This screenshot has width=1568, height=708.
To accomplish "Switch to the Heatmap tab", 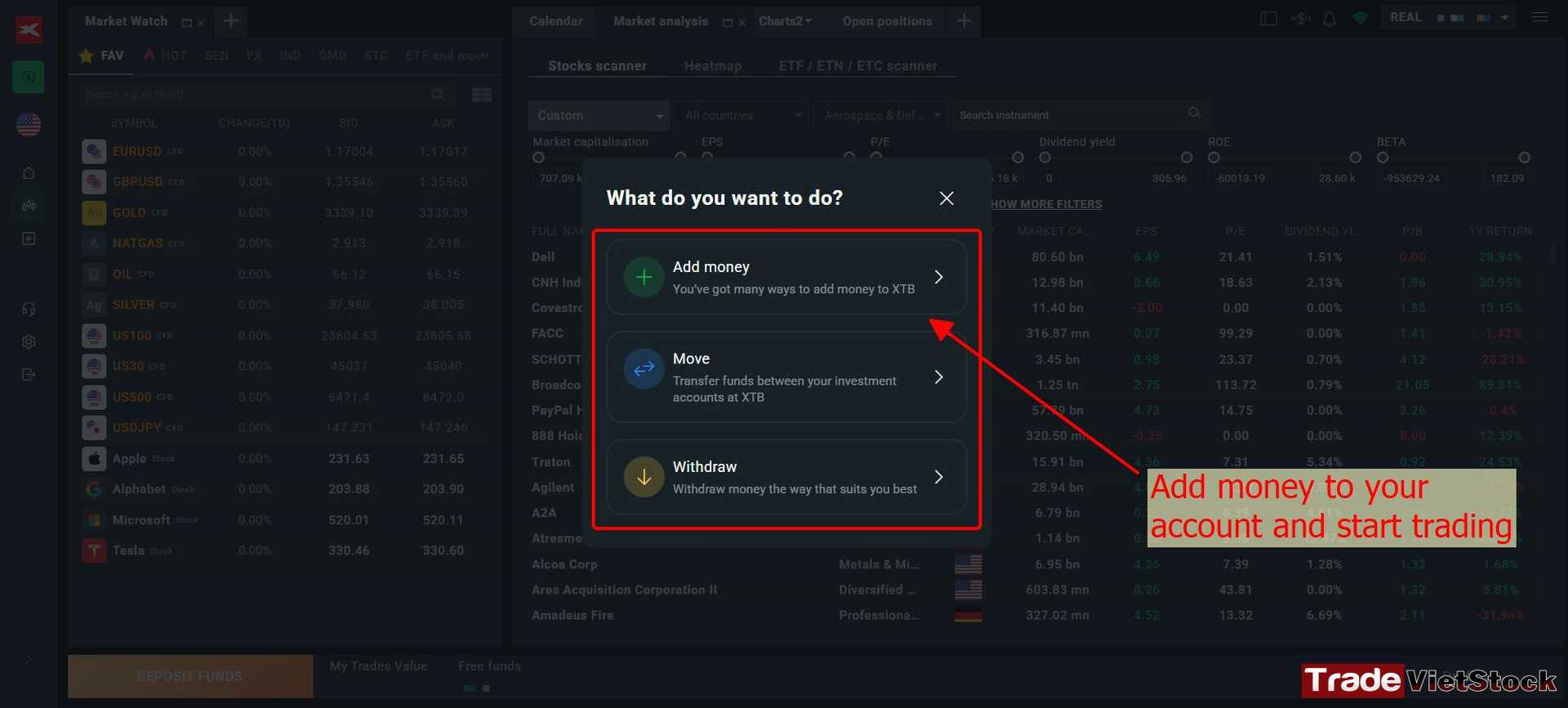I will pos(713,66).
